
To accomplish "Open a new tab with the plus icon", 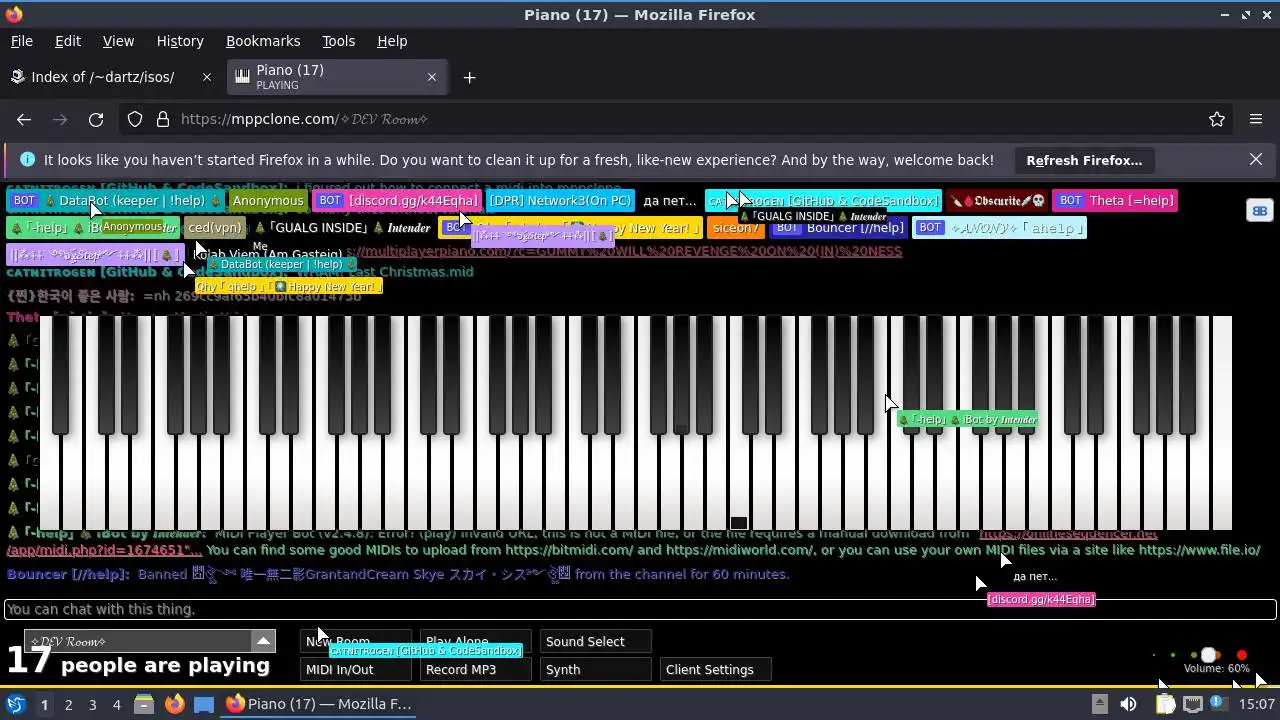I will pos(469,77).
